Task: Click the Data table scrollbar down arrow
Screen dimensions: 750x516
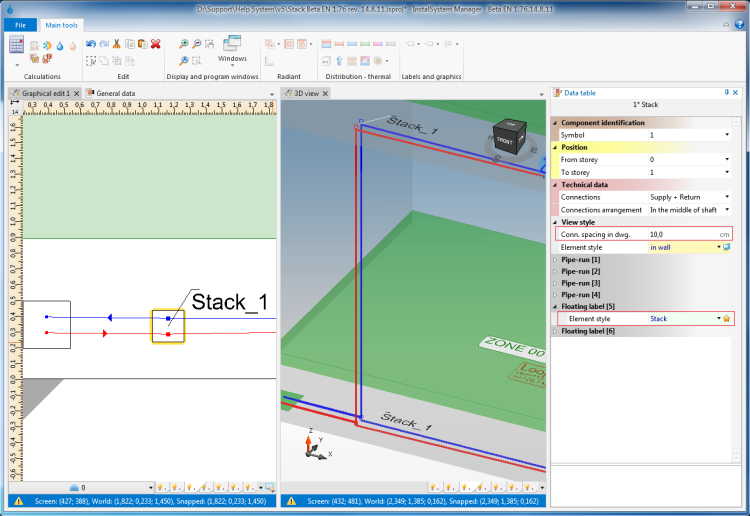Action: click(736, 458)
